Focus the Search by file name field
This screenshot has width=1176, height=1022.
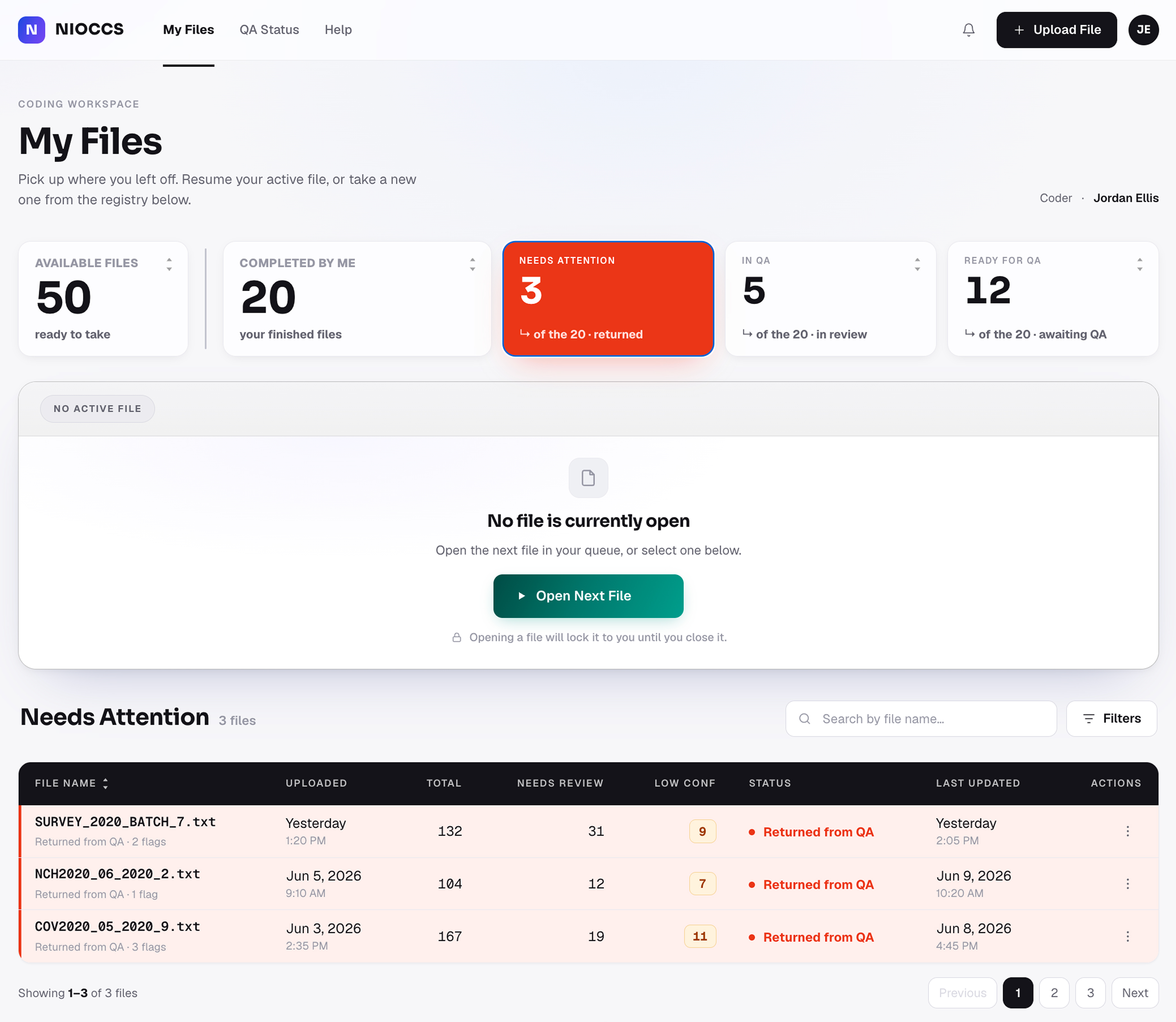click(x=921, y=719)
